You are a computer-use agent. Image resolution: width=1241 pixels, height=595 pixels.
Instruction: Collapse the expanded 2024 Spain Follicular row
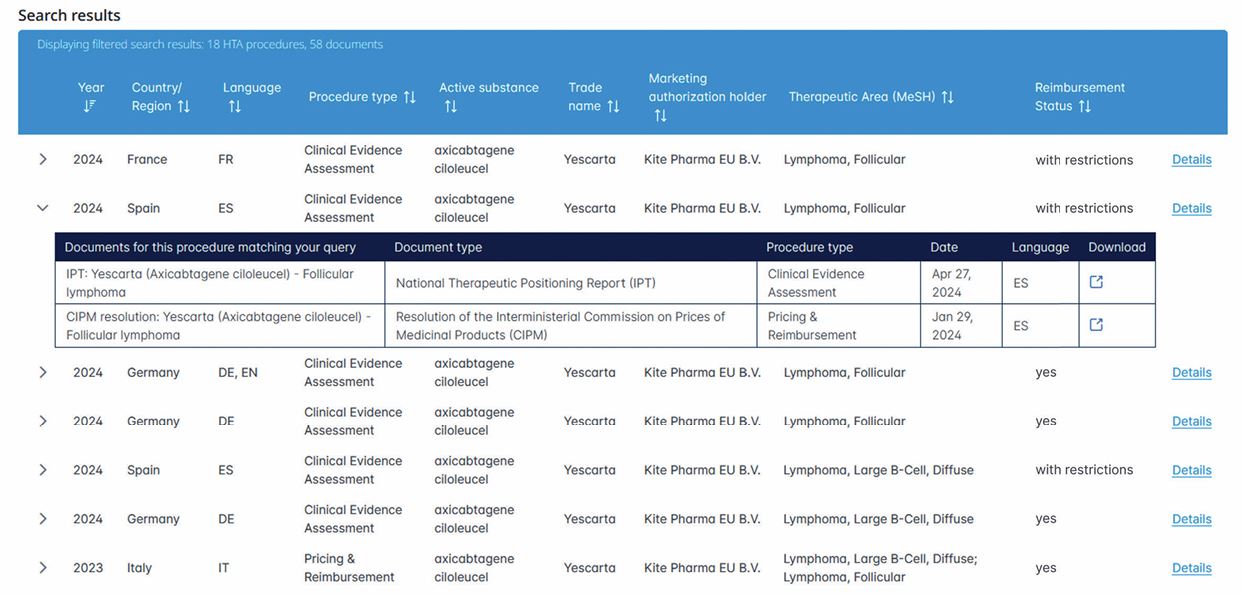43,208
